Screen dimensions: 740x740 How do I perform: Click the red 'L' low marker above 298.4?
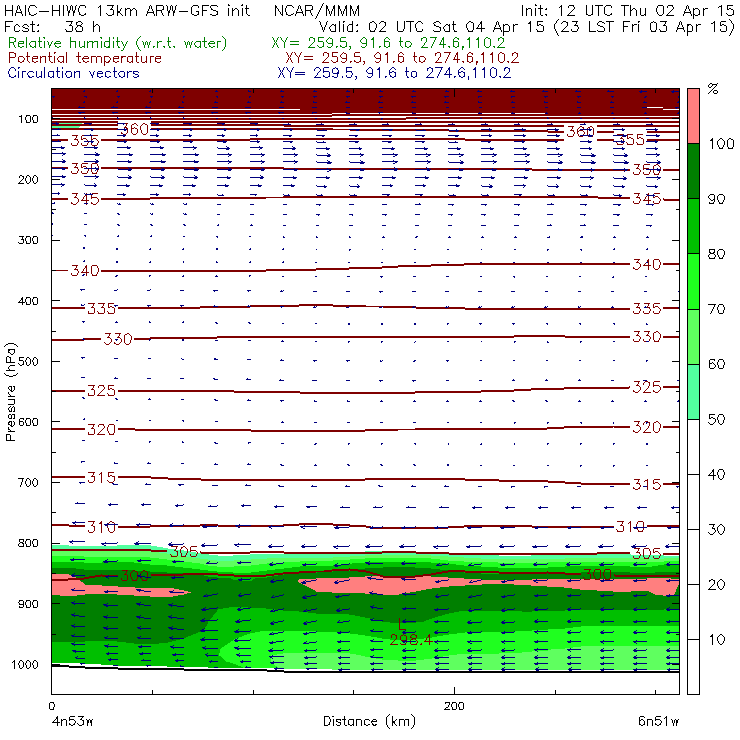pos(402,624)
